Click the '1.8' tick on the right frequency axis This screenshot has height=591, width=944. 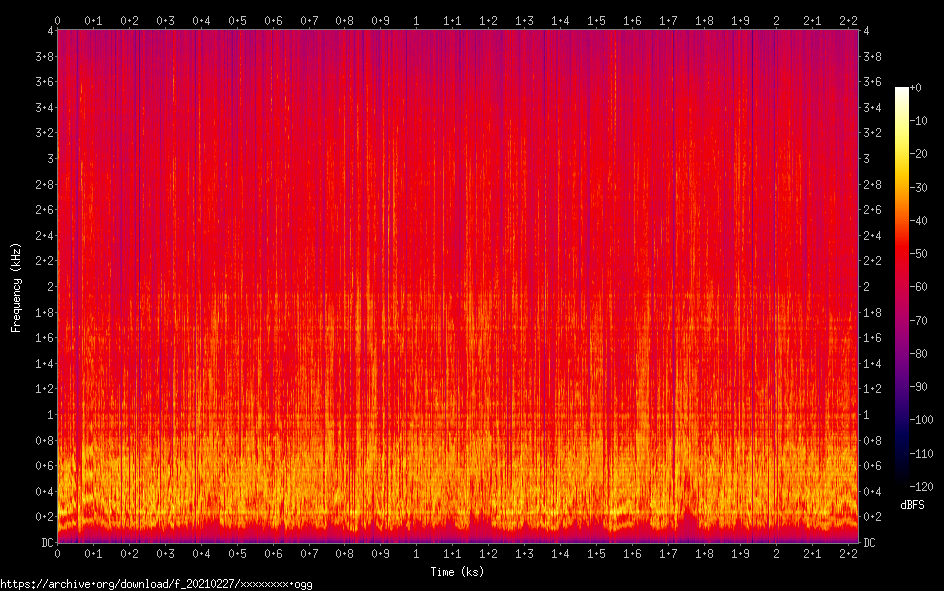coord(872,312)
